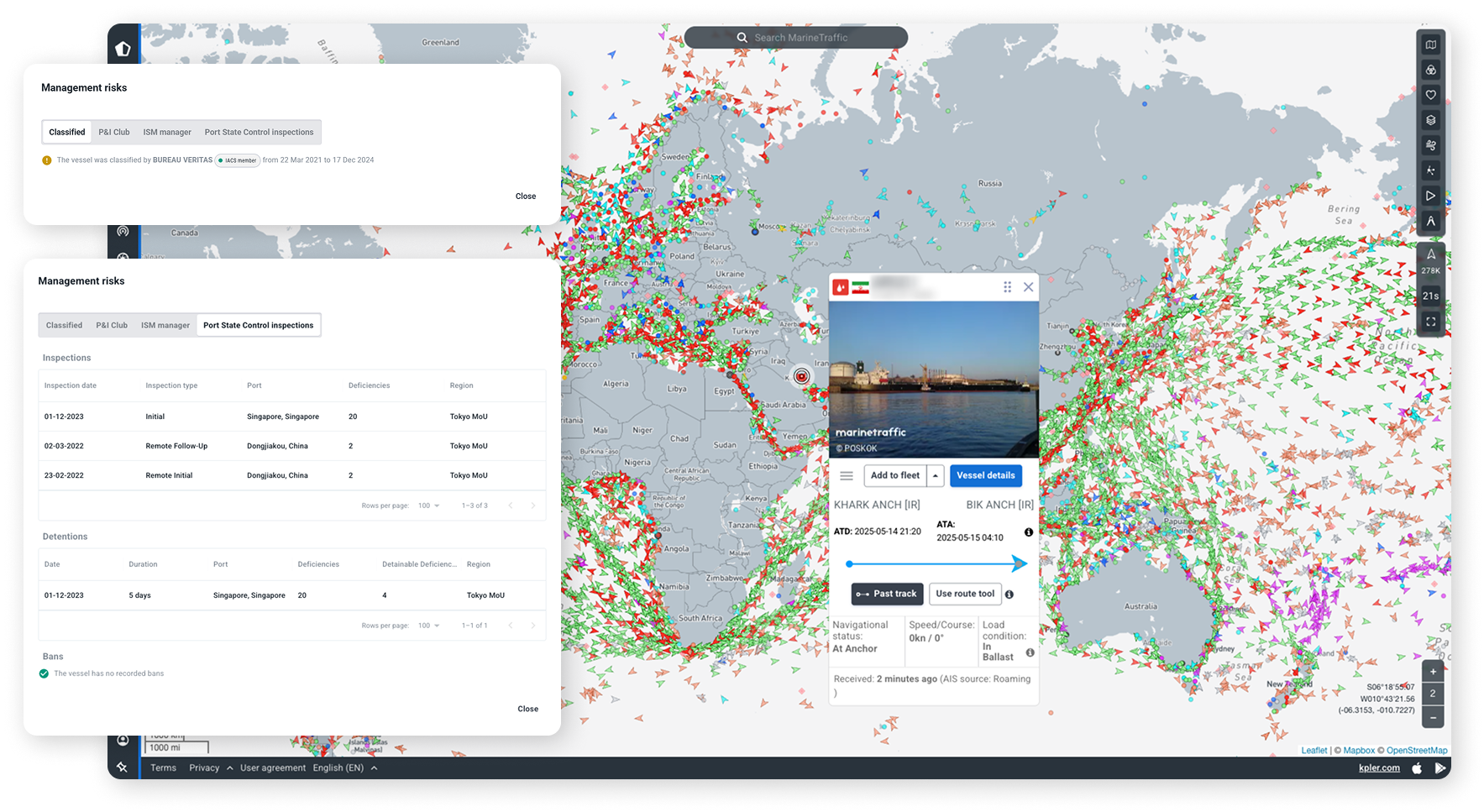Switch to ISM manager tab in lower panel
Image resolution: width=1484 pixels, height=812 pixels.
point(165,326)
